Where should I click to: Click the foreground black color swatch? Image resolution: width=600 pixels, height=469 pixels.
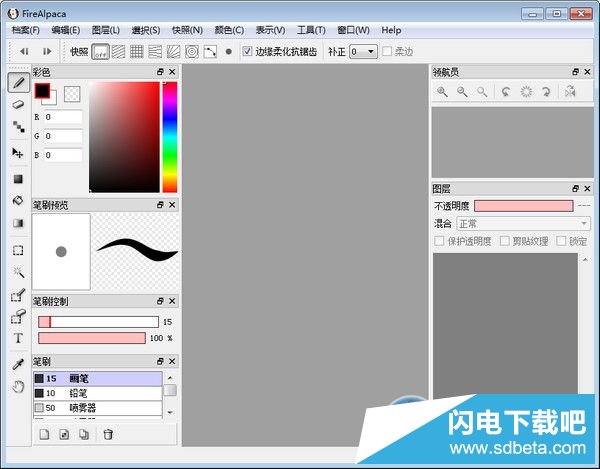pos(42,91)
